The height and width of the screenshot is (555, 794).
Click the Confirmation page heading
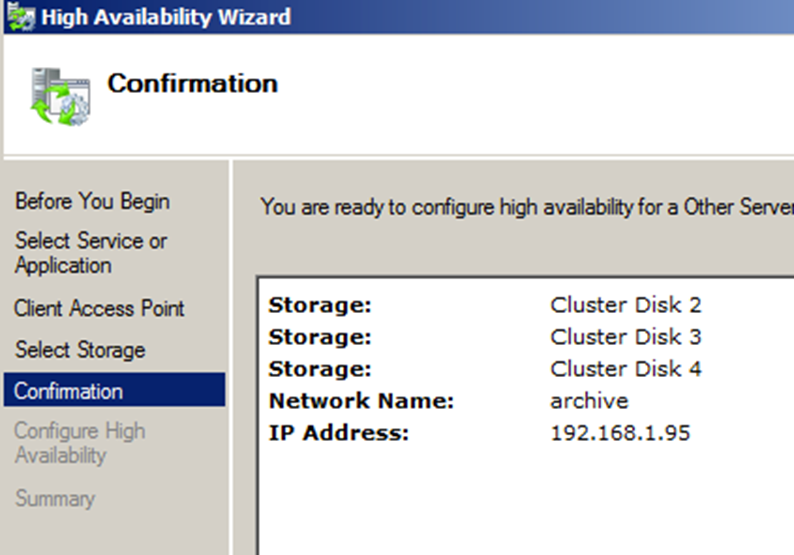tap(192, 84)
